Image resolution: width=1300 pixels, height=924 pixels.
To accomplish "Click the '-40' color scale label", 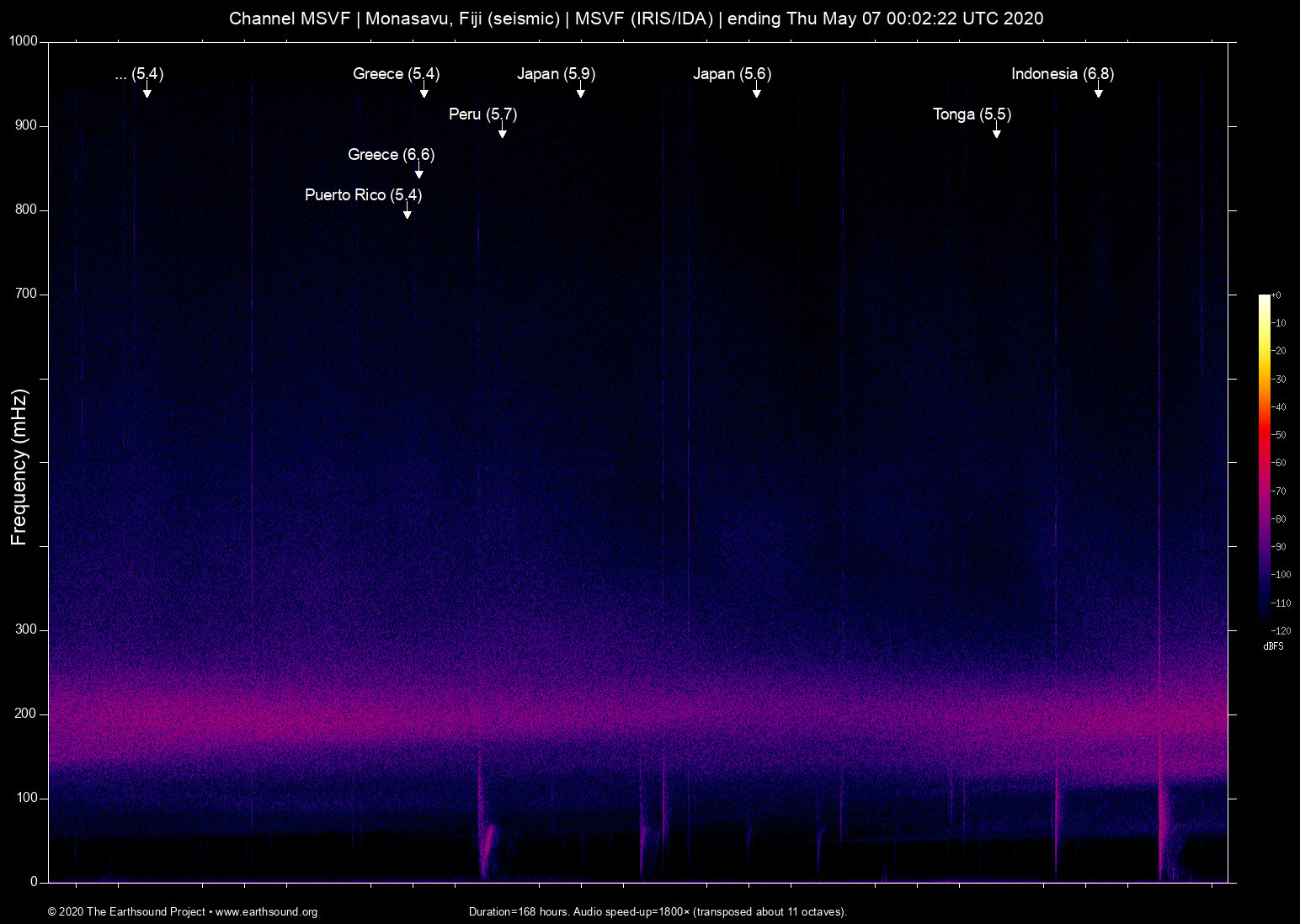I will tap(1278, 407).
